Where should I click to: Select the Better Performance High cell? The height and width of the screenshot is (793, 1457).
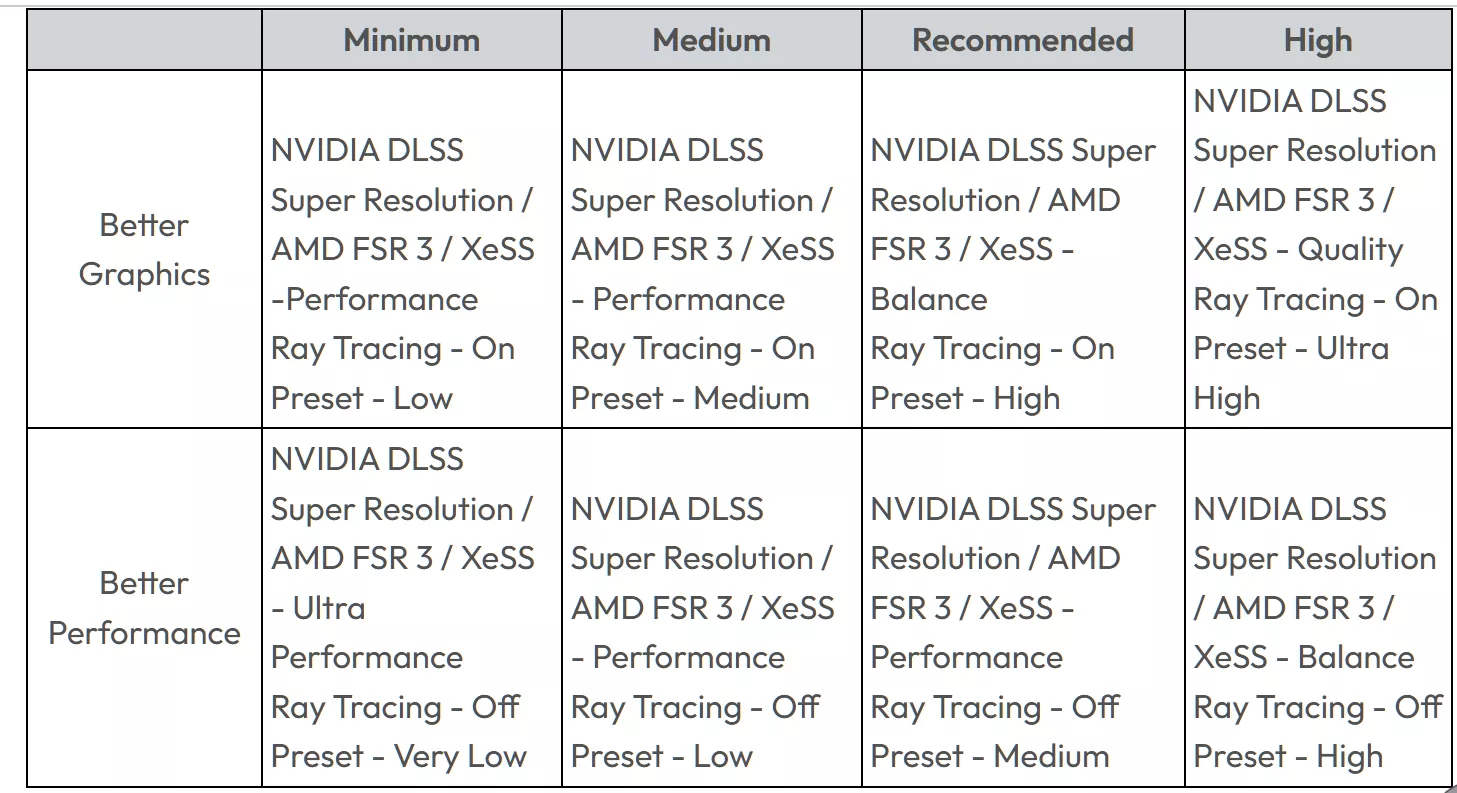click(x=1317, y=632)
